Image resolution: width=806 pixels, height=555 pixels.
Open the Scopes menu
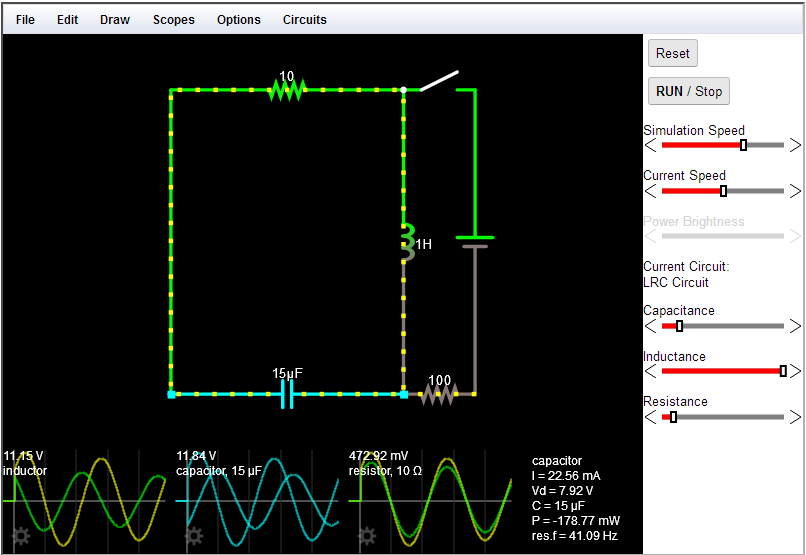pos(174,20)
